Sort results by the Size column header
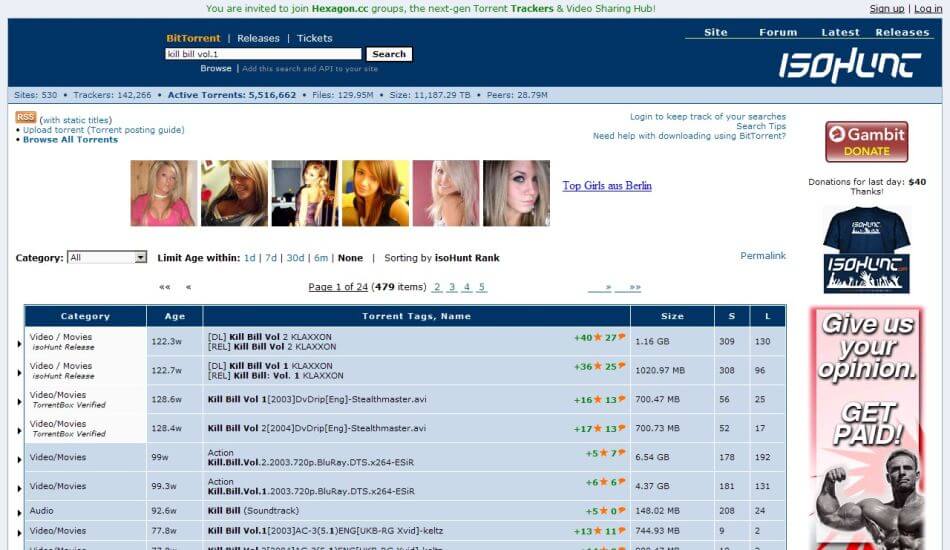This screenshot has height=550, width=950. [x=672, y=316]
